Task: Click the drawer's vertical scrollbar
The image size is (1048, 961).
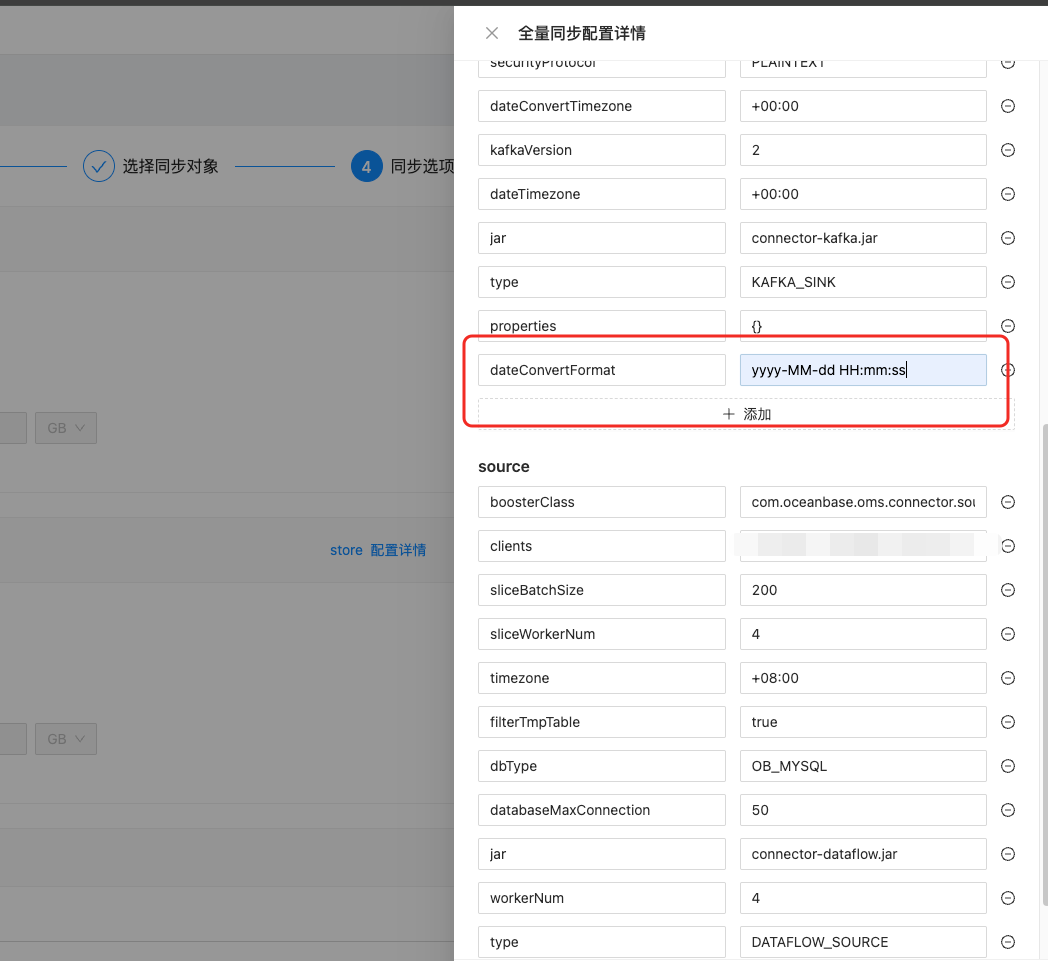Action: (x=1045, y=664)
